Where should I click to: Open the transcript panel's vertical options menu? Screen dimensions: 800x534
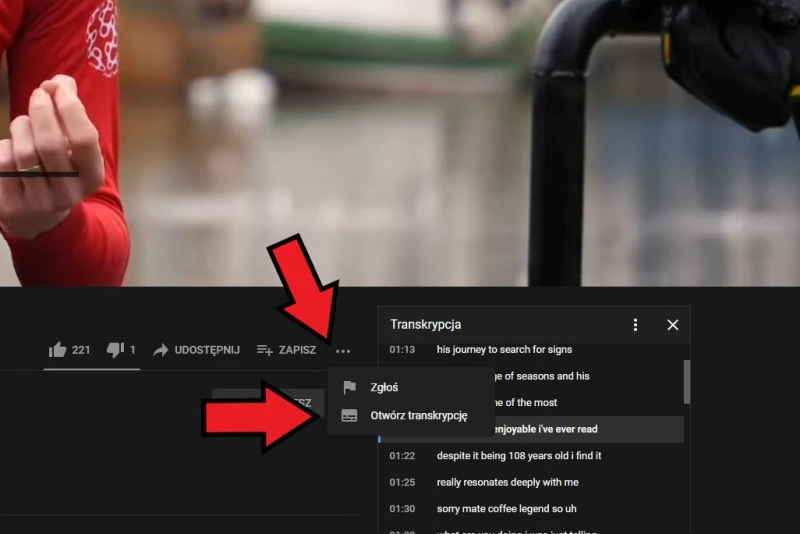click(x=635, y=325)
